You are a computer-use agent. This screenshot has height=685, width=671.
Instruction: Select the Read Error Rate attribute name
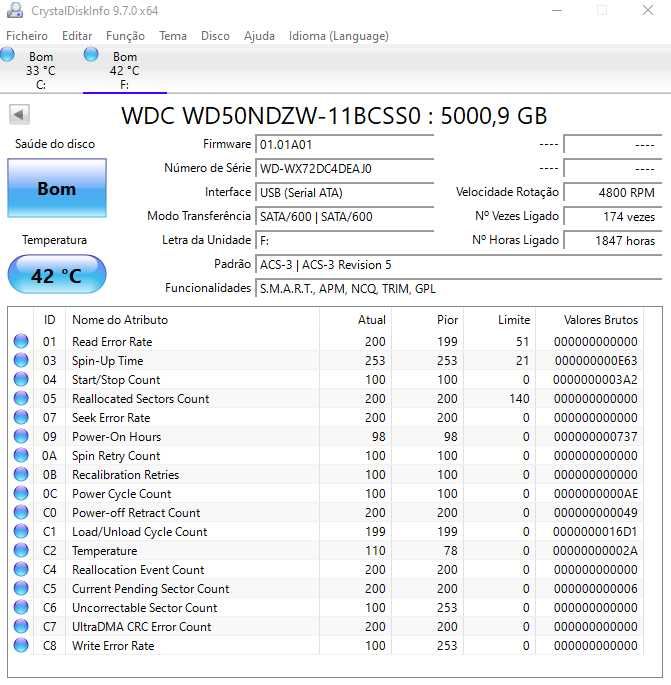tap(112, 342)
